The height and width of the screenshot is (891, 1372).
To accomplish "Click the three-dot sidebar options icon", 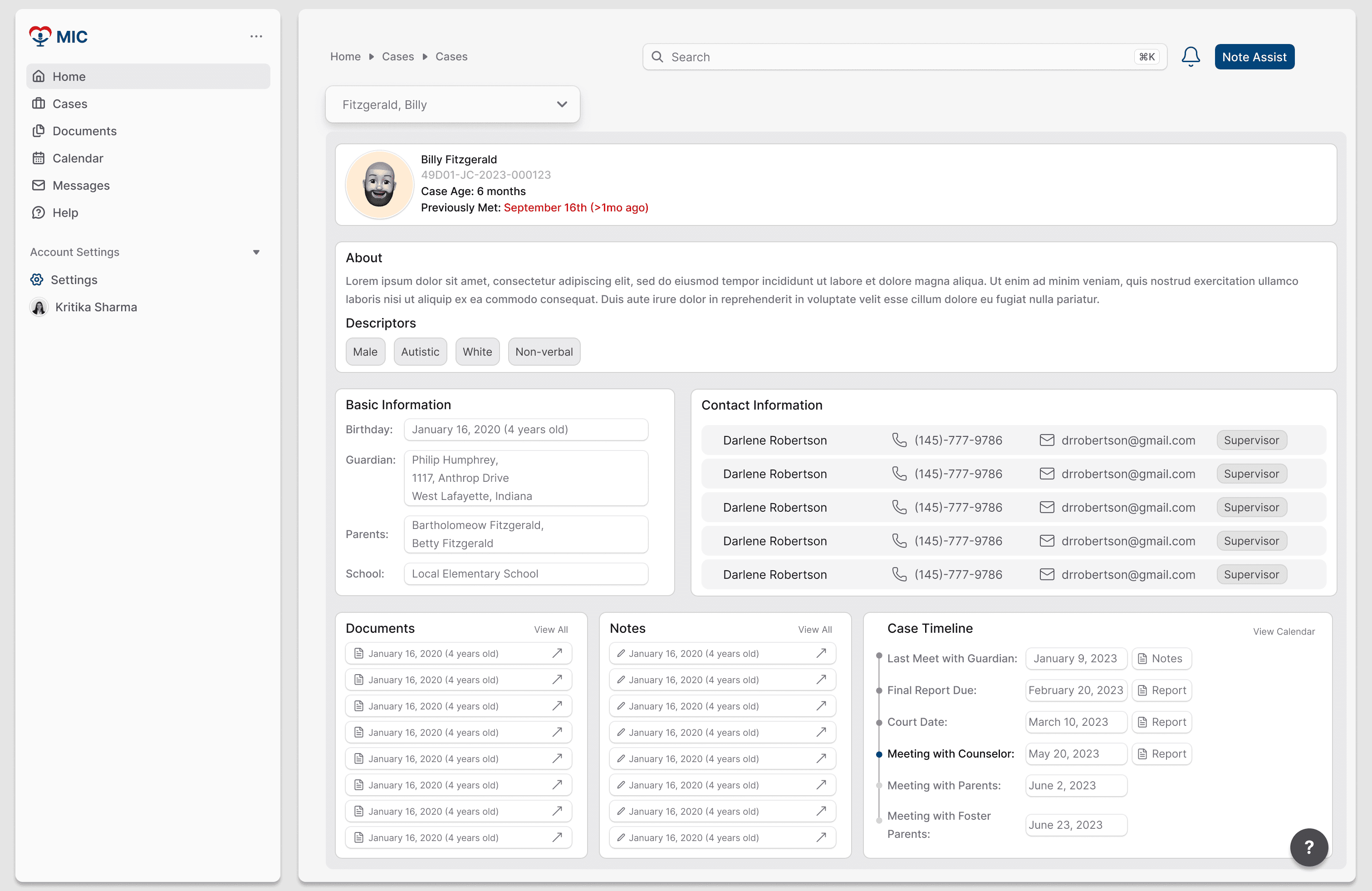I will pos(256,36).
